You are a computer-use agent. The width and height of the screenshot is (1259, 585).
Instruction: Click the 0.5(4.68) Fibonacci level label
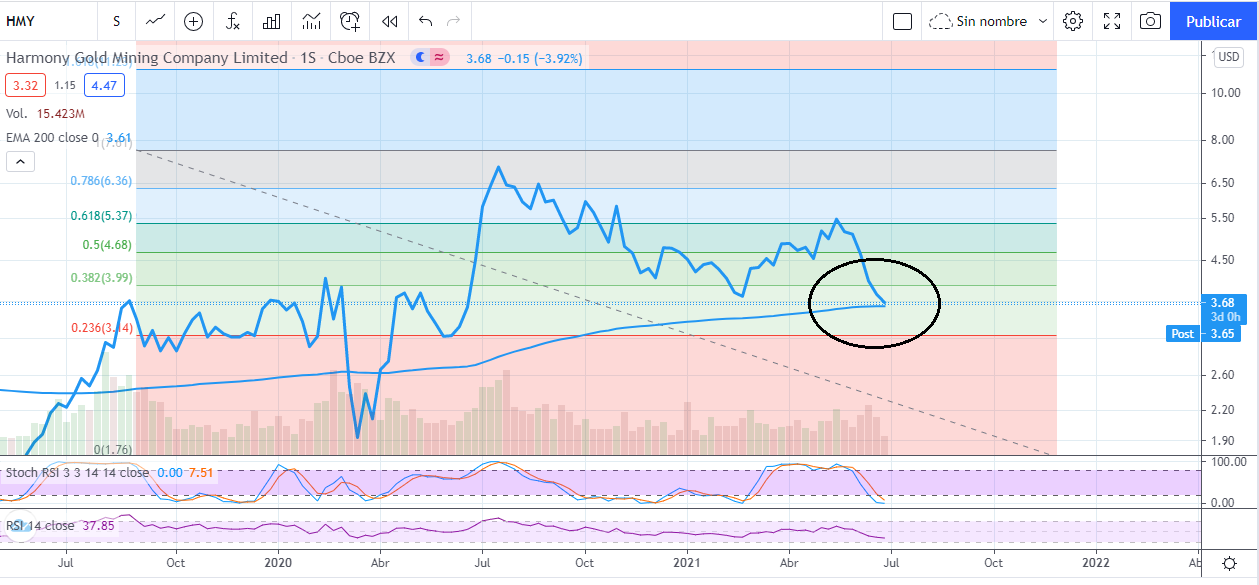[x=107, y=245]
